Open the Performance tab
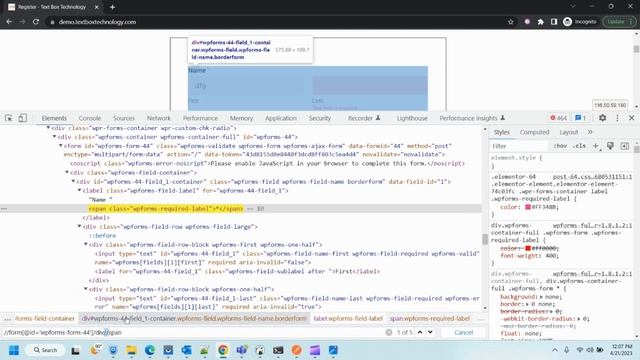This screenshot has height=360, width=640. coord(200,118)
